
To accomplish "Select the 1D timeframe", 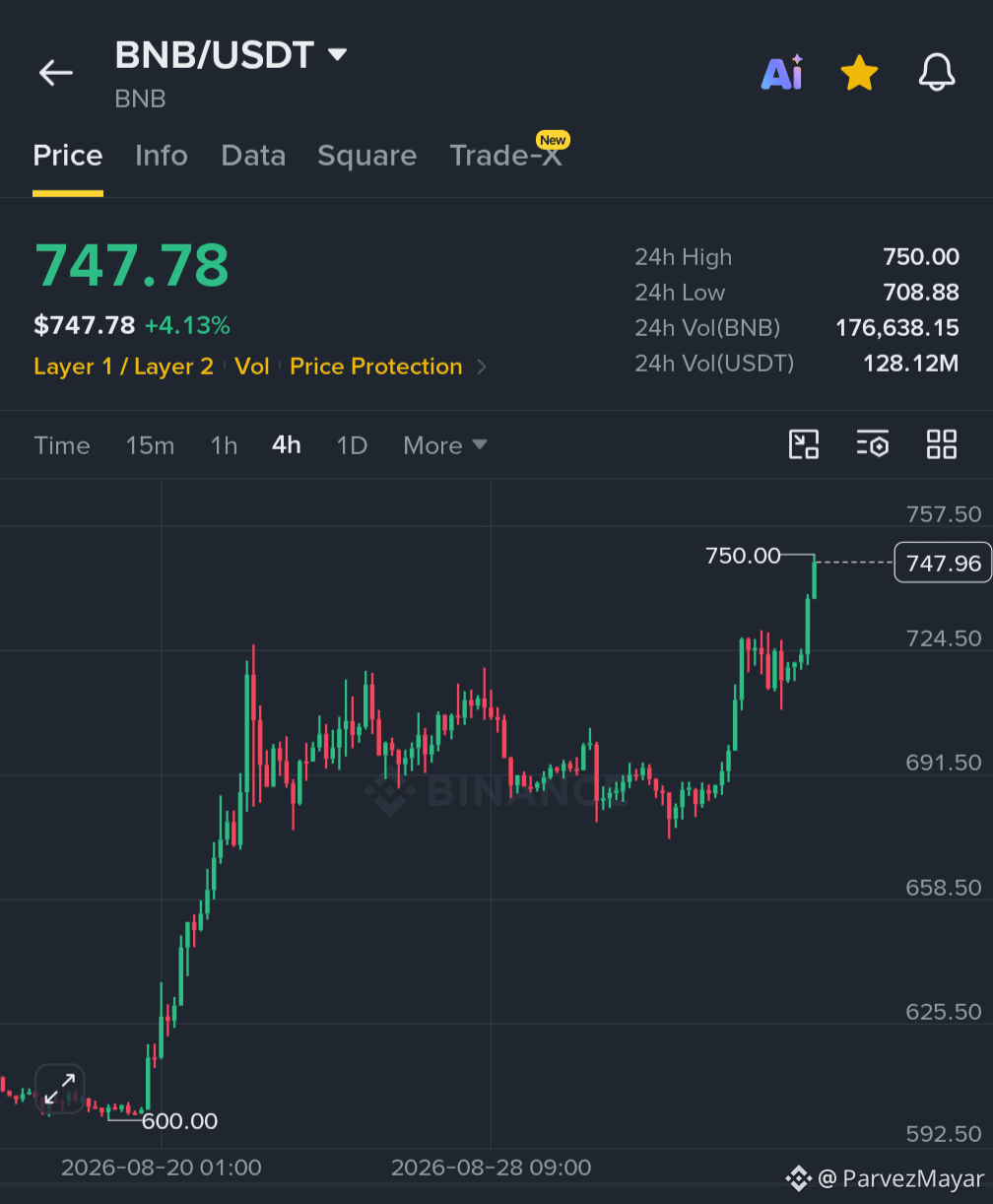I will pyautogui.click(x=352, y=445).
